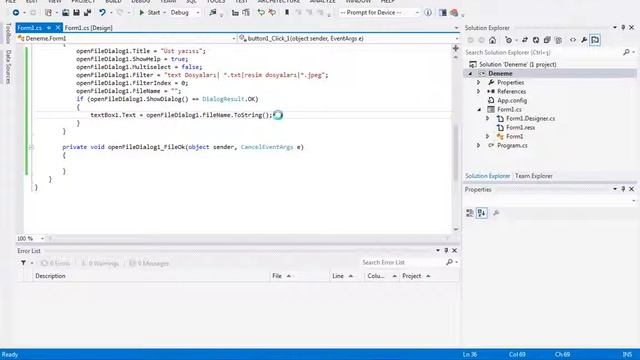Toggle the 0 Messages filter
The height and width of the screenshot is (360, 640).
[149, 263]
